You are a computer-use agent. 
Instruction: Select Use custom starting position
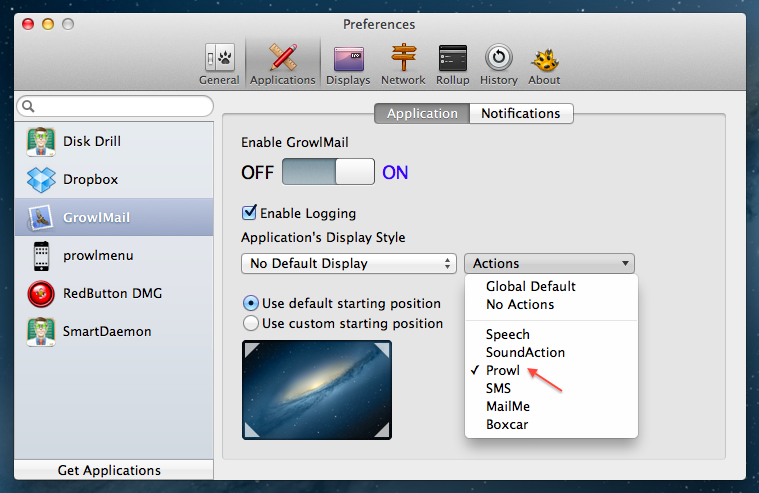click(x=251, y=323)
